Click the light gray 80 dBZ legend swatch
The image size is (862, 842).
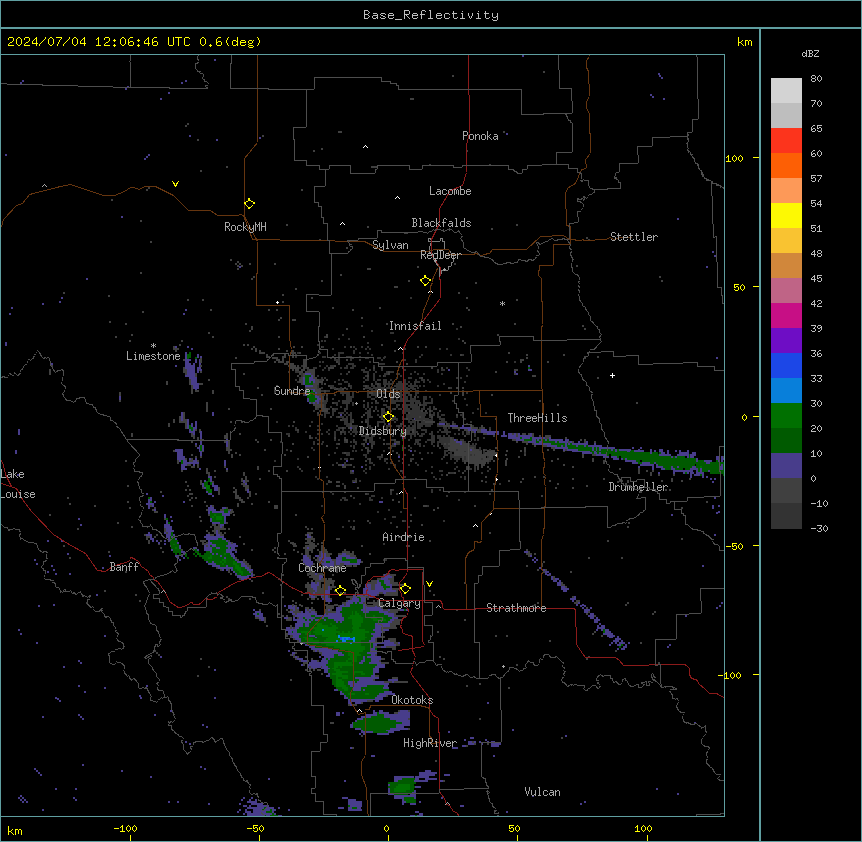coord(786,91)
